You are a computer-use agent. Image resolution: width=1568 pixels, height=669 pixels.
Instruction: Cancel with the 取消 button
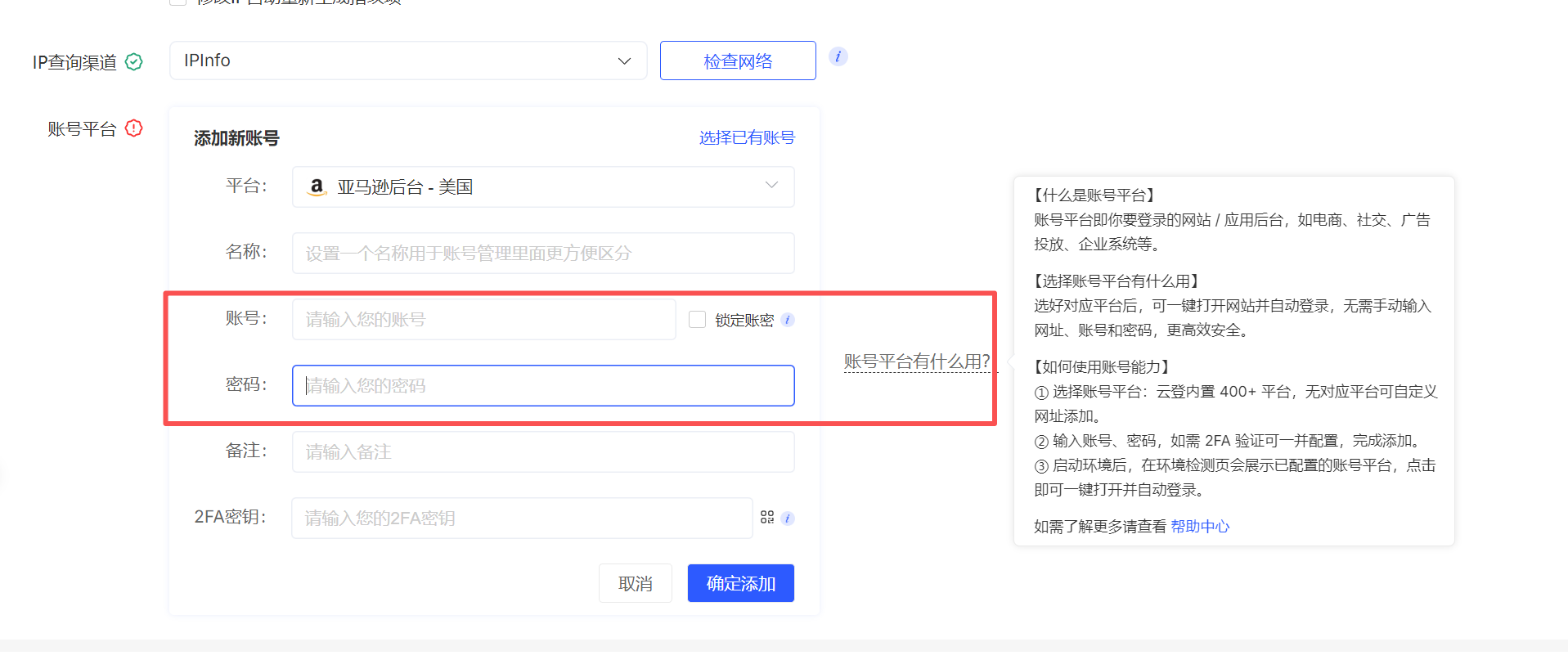coord(636,583)
